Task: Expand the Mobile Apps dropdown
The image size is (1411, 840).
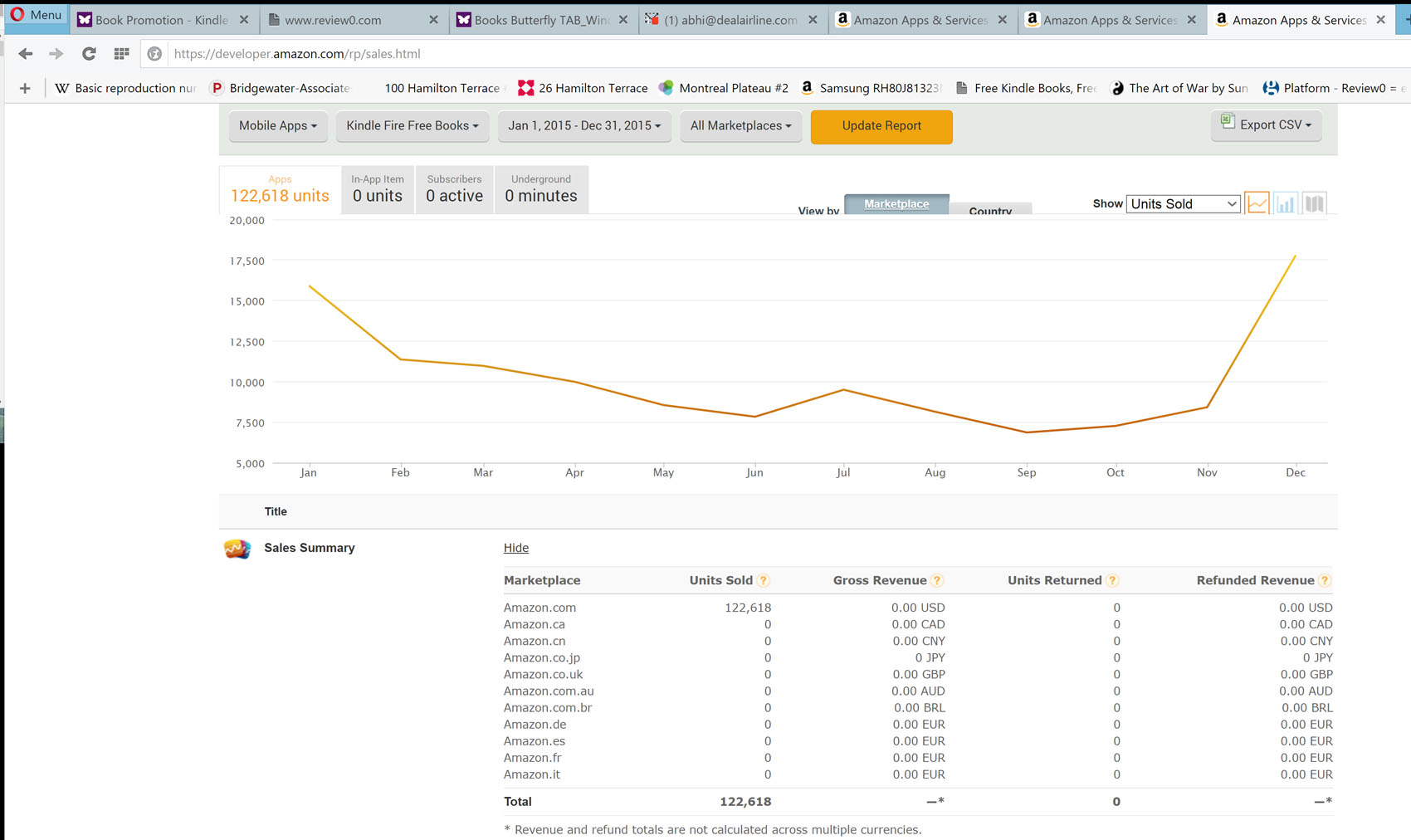Action: (x=278, y=126)
